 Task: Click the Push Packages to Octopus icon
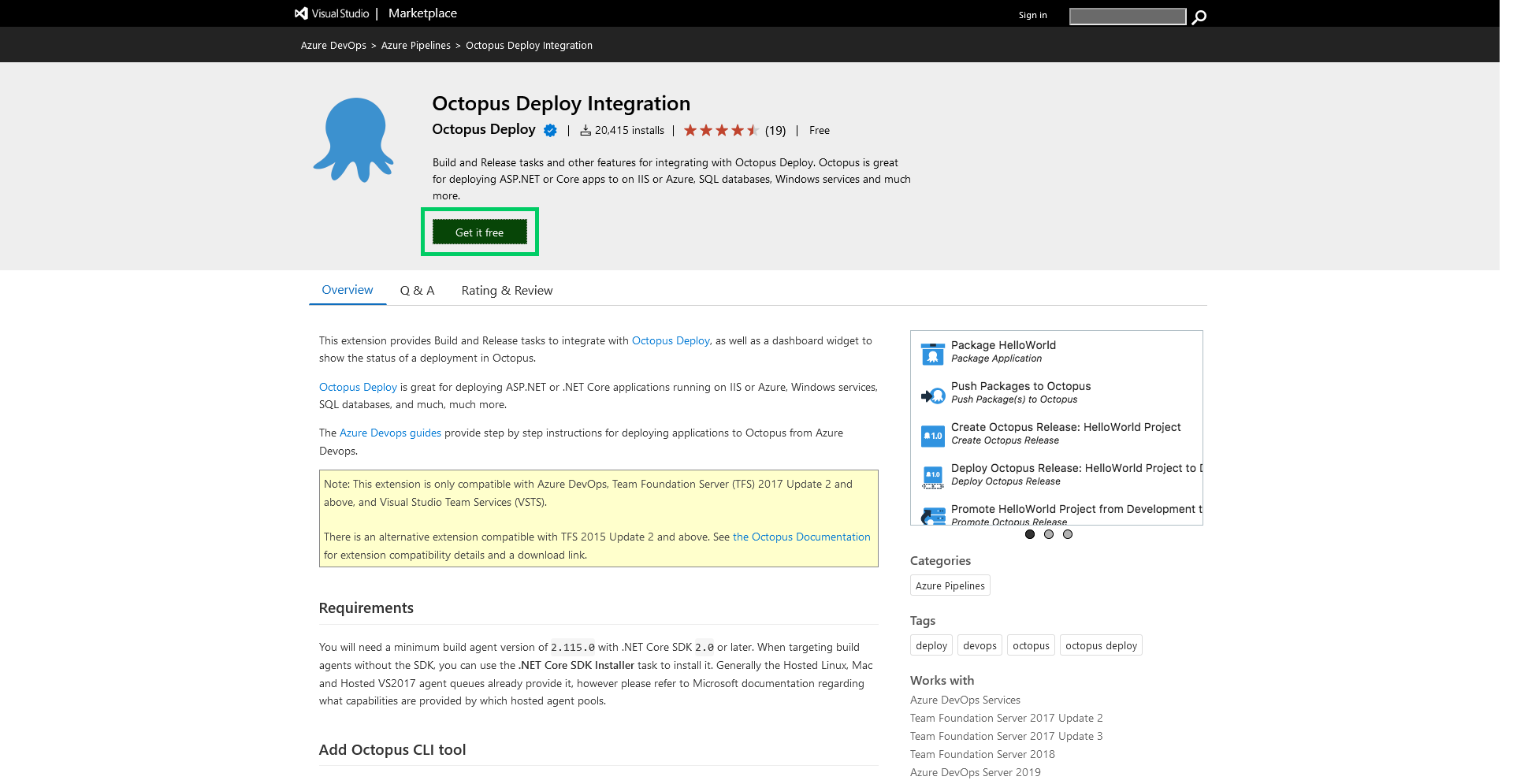click(x=933, y=395)
